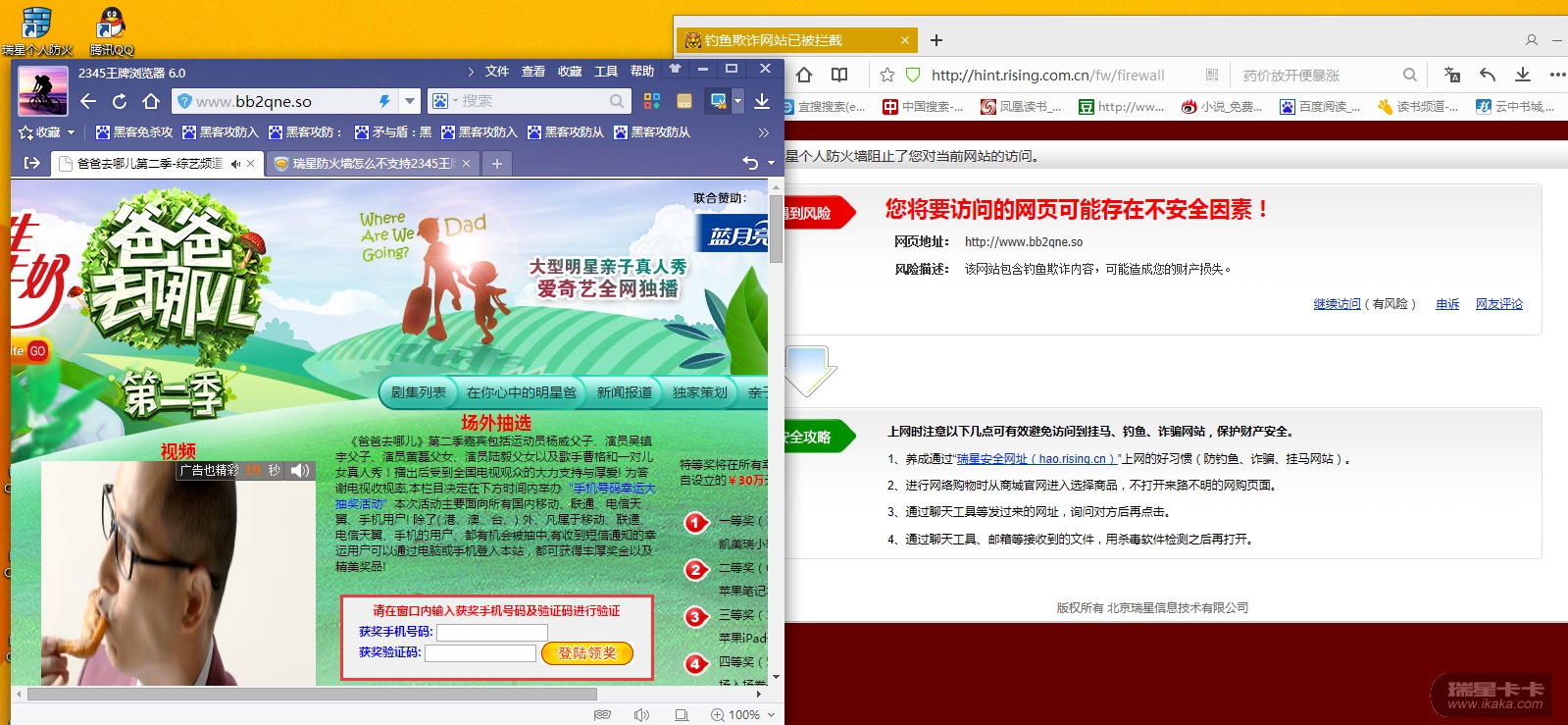The height and width of the screenshot is (725, 1568).
Task: Open a new tab in the right browser
Action: [x=936, y=40]
